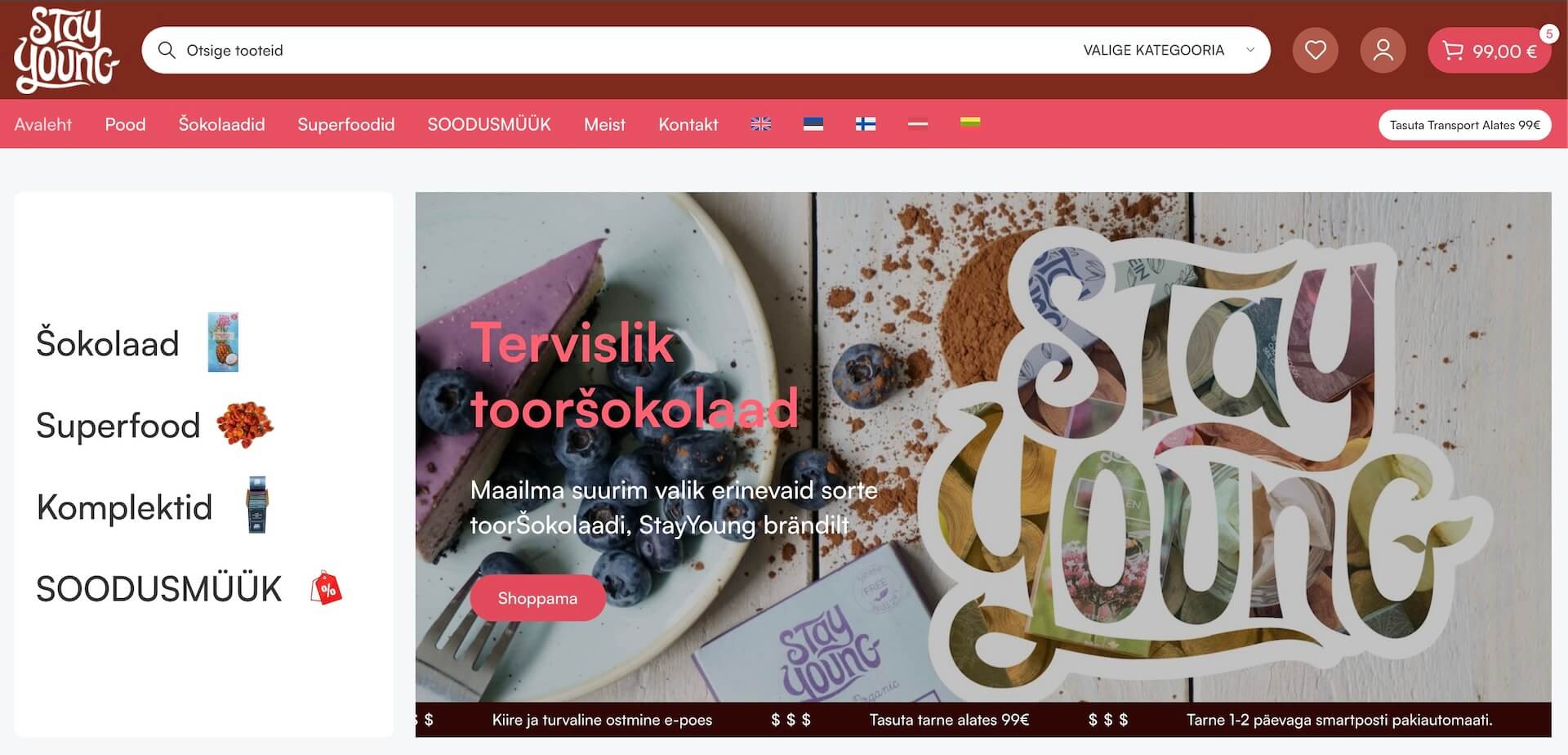The image size is (1568, 755).
Task: Click the search magnifier icon
Action: coord(167,51)
